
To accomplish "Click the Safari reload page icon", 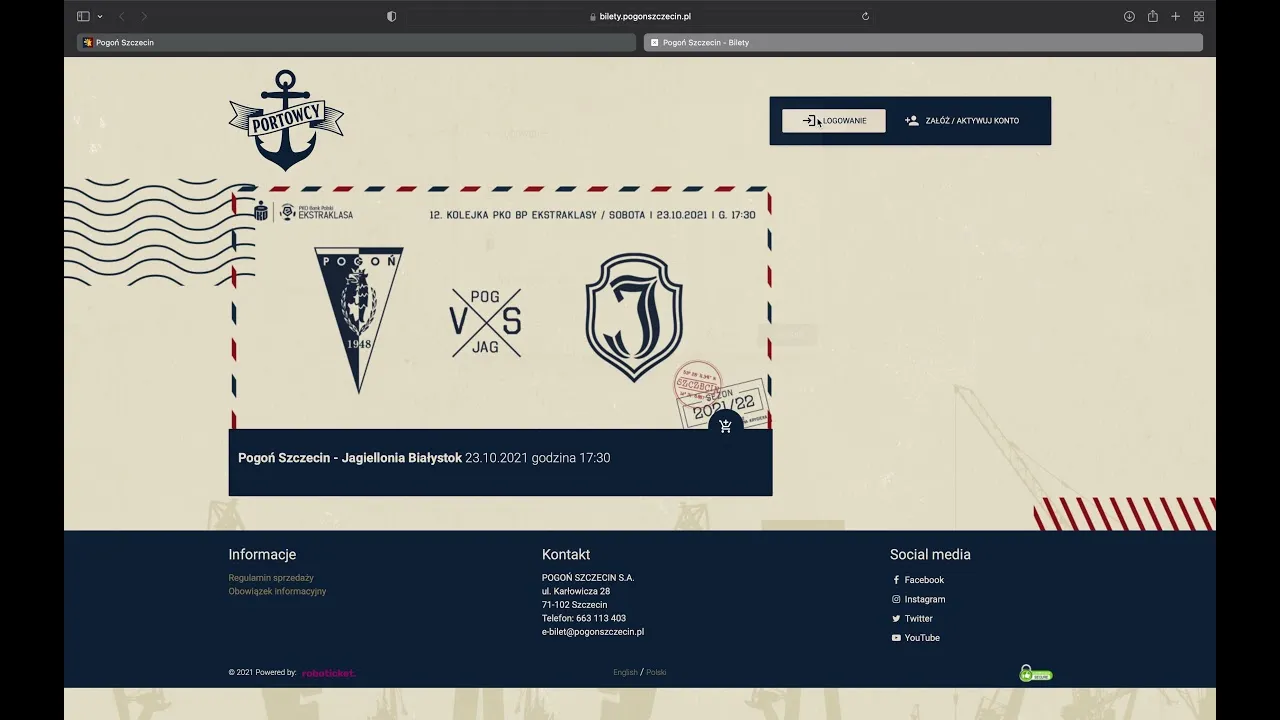I will (x=865, y=16).
